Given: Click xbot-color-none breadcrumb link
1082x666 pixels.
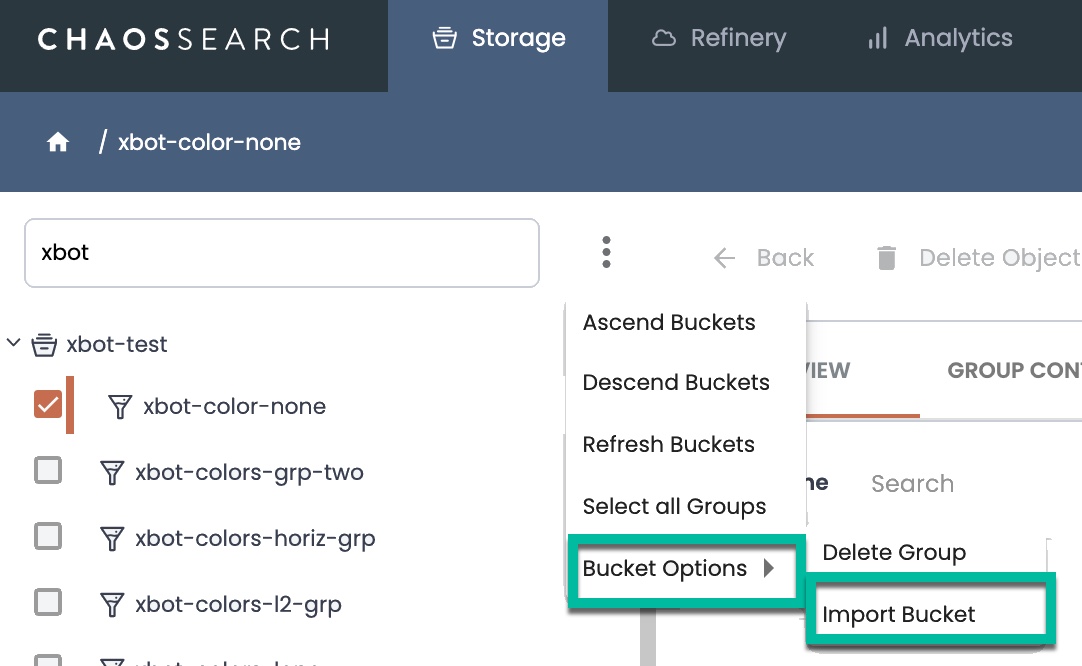Looking at the screenshot, I should [209, 142].
